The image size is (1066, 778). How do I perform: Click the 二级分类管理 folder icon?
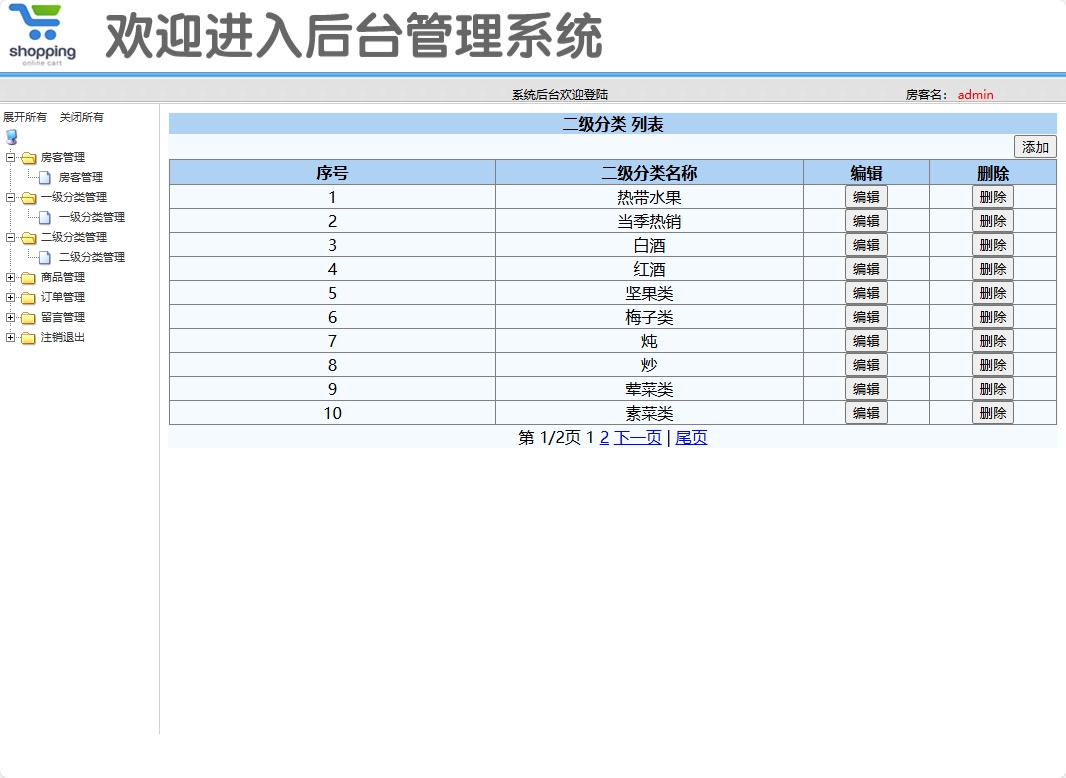click(29, 238)
